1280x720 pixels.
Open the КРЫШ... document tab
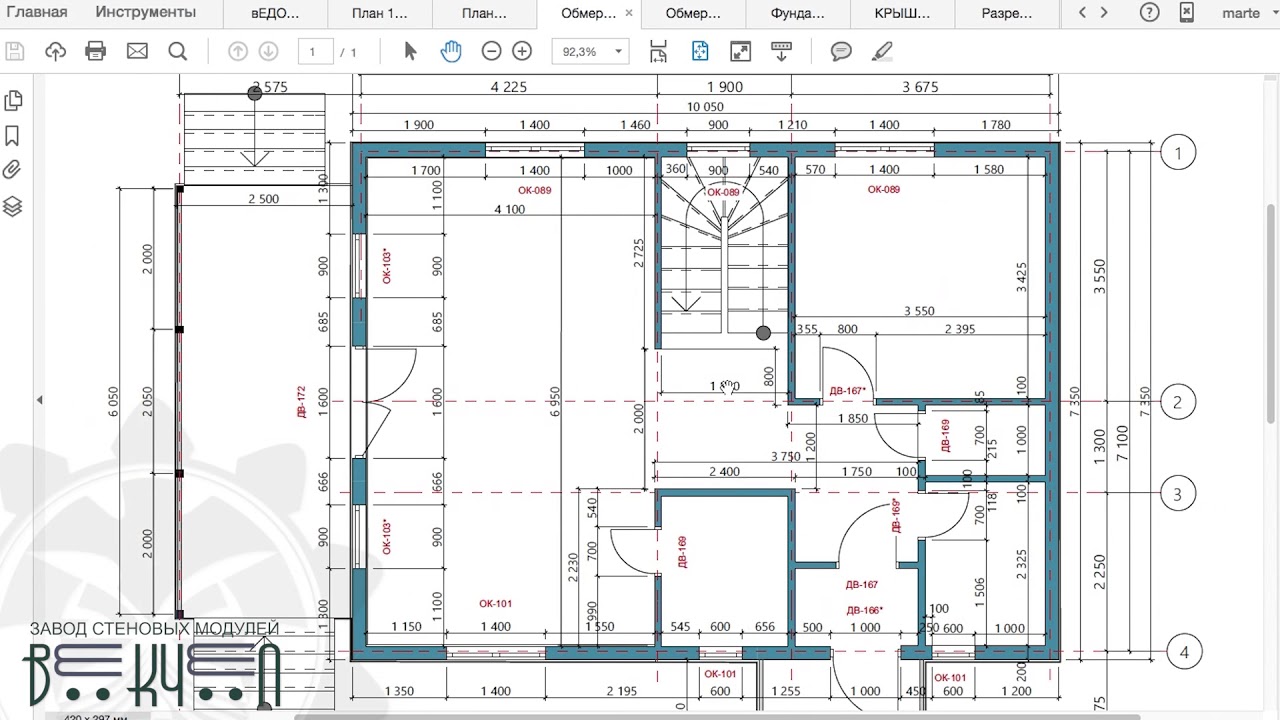click(903, 14)
